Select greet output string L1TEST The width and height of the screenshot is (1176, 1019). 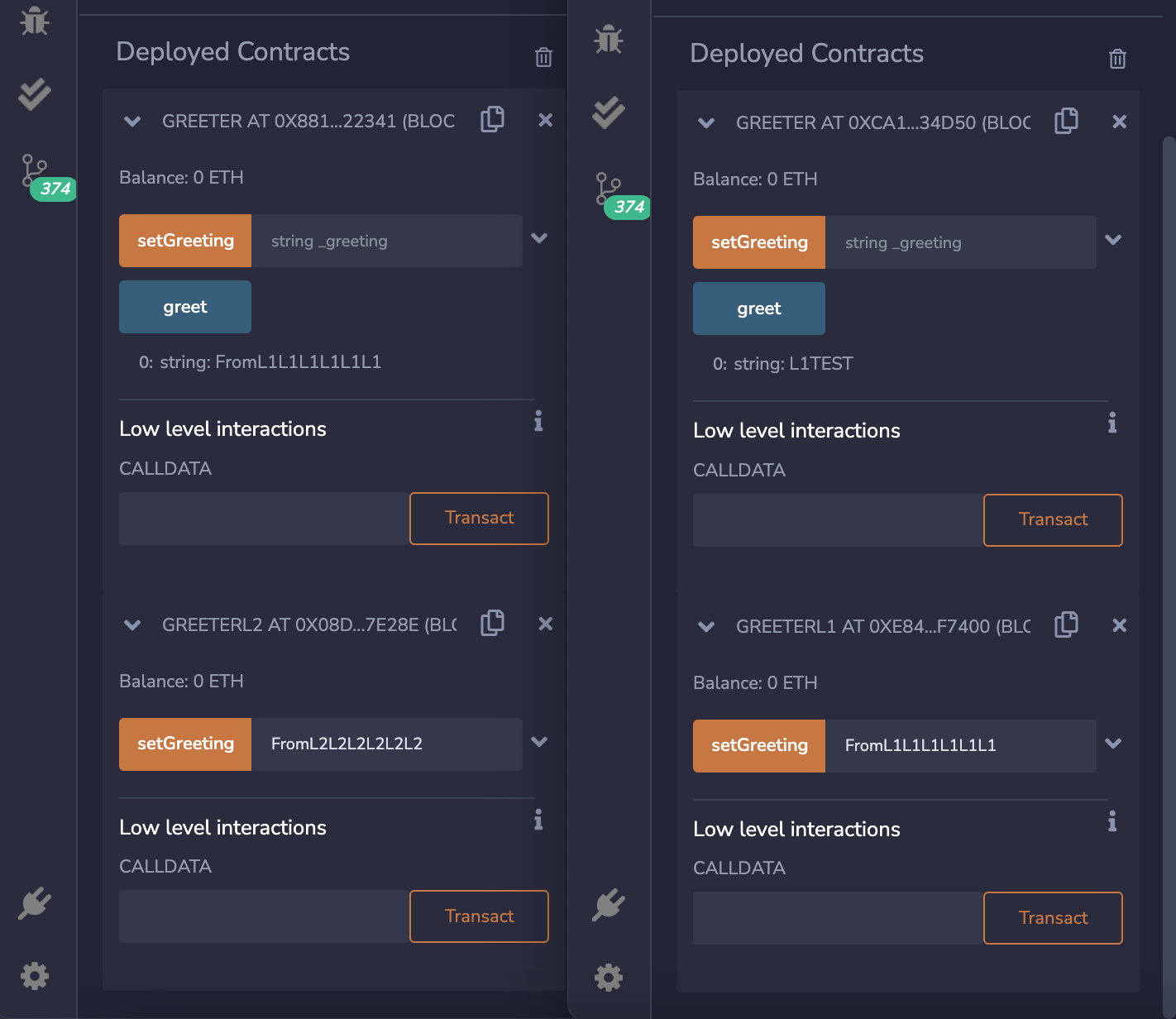[821, 364]
